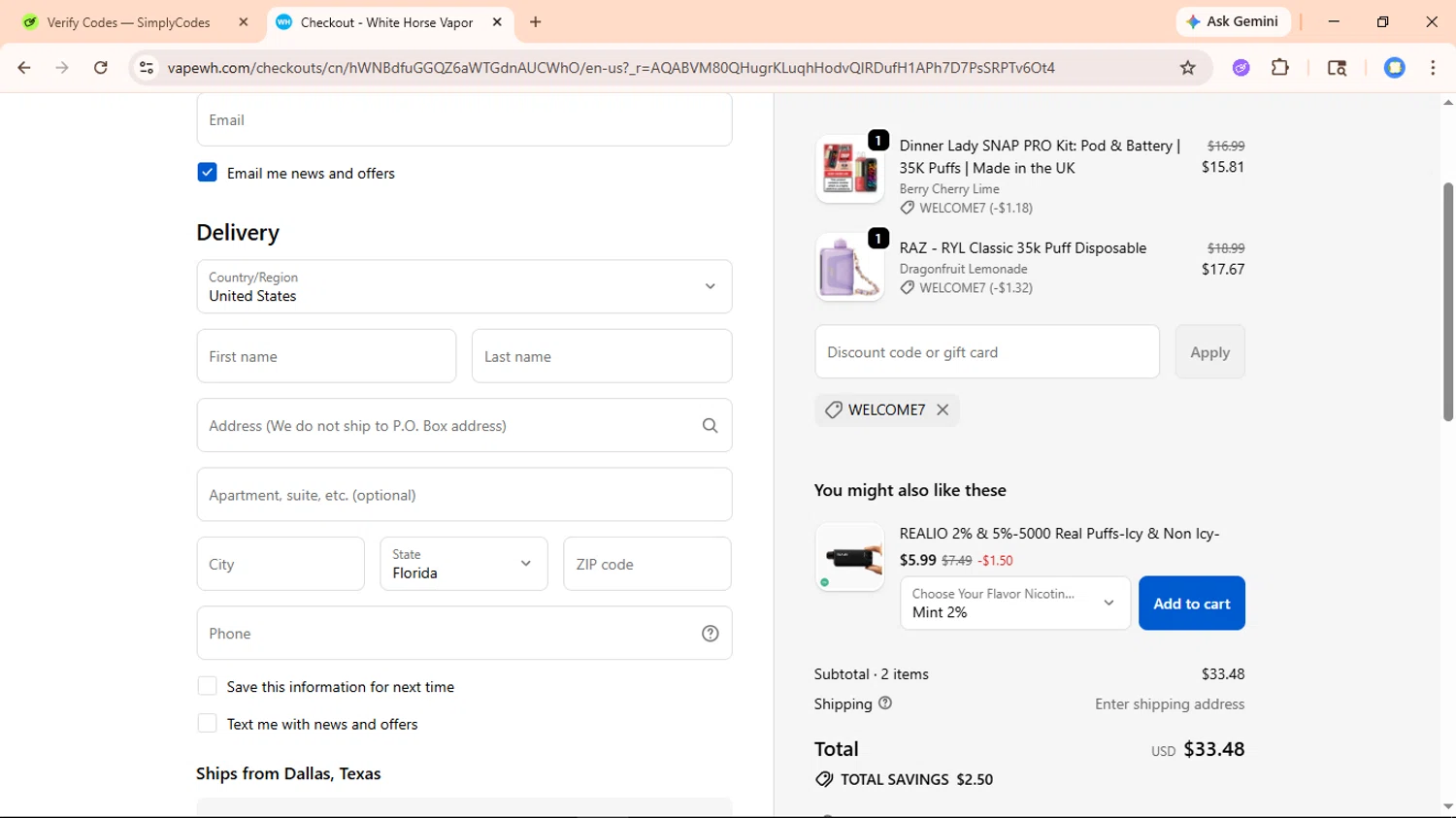The image size is (1456, 818).
Task: Click the Phone input field
Action: [x=464, y=633]
